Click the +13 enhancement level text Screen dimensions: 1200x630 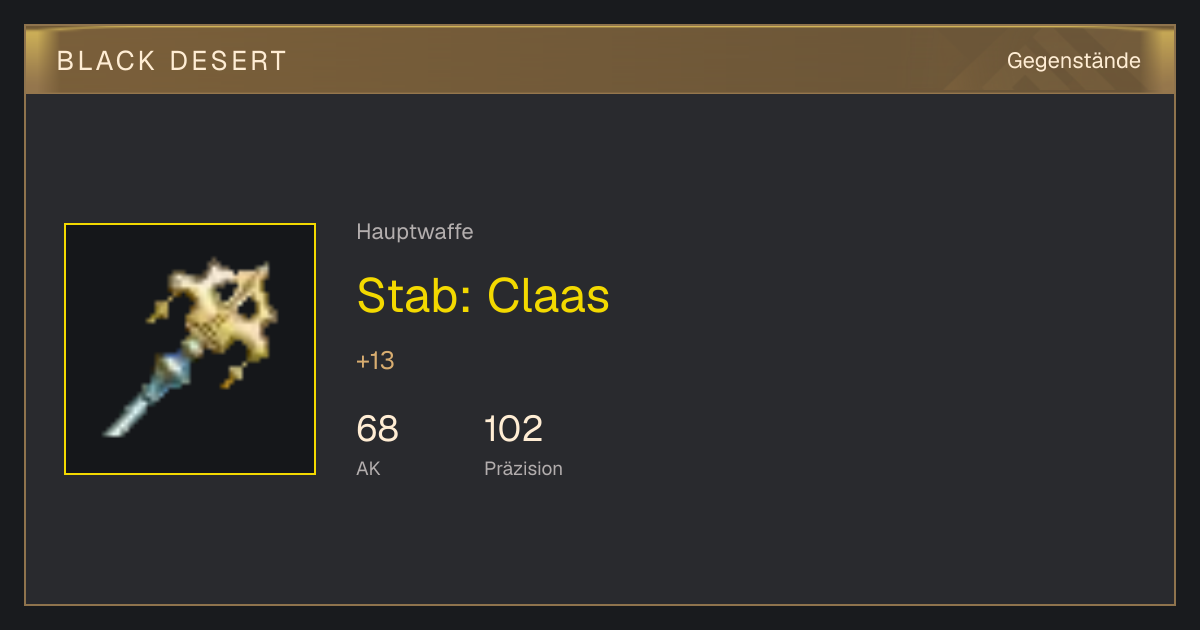pos(375,361)
